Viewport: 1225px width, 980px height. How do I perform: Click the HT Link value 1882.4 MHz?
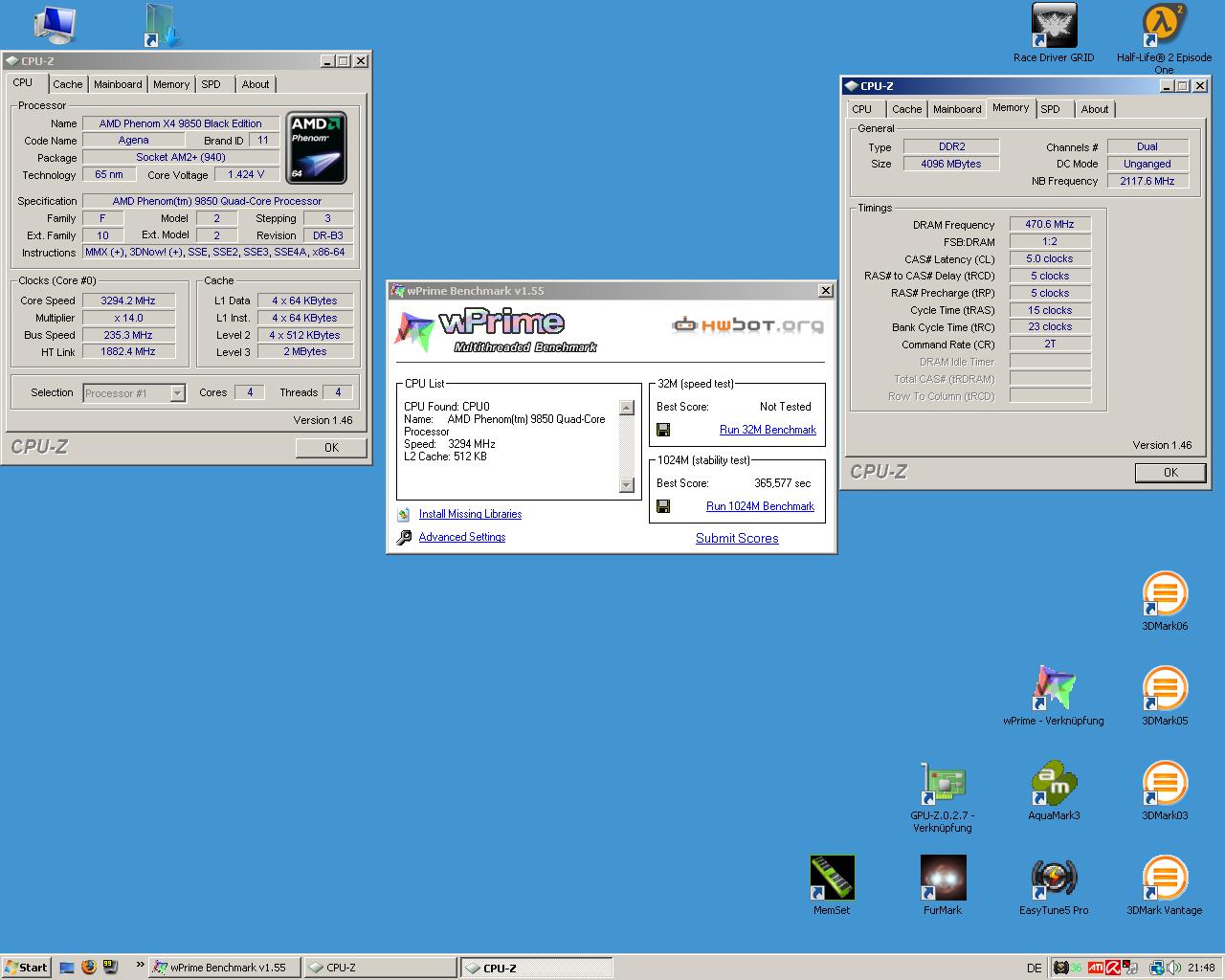point(128,352)
